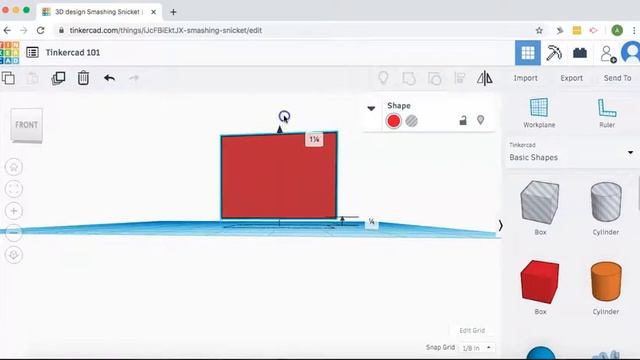640x360 pixels.
Task: Reload the page
Action: pyautogui.click(x=40, y=30)
